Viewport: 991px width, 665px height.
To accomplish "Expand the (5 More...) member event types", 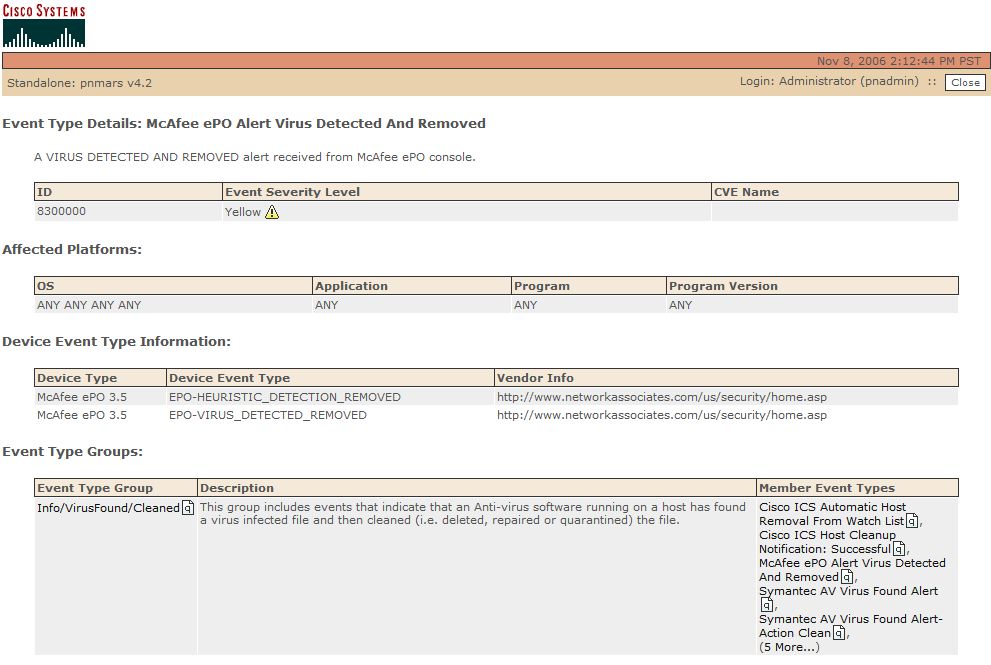I will pyautogui.click(x=789, y=647).
